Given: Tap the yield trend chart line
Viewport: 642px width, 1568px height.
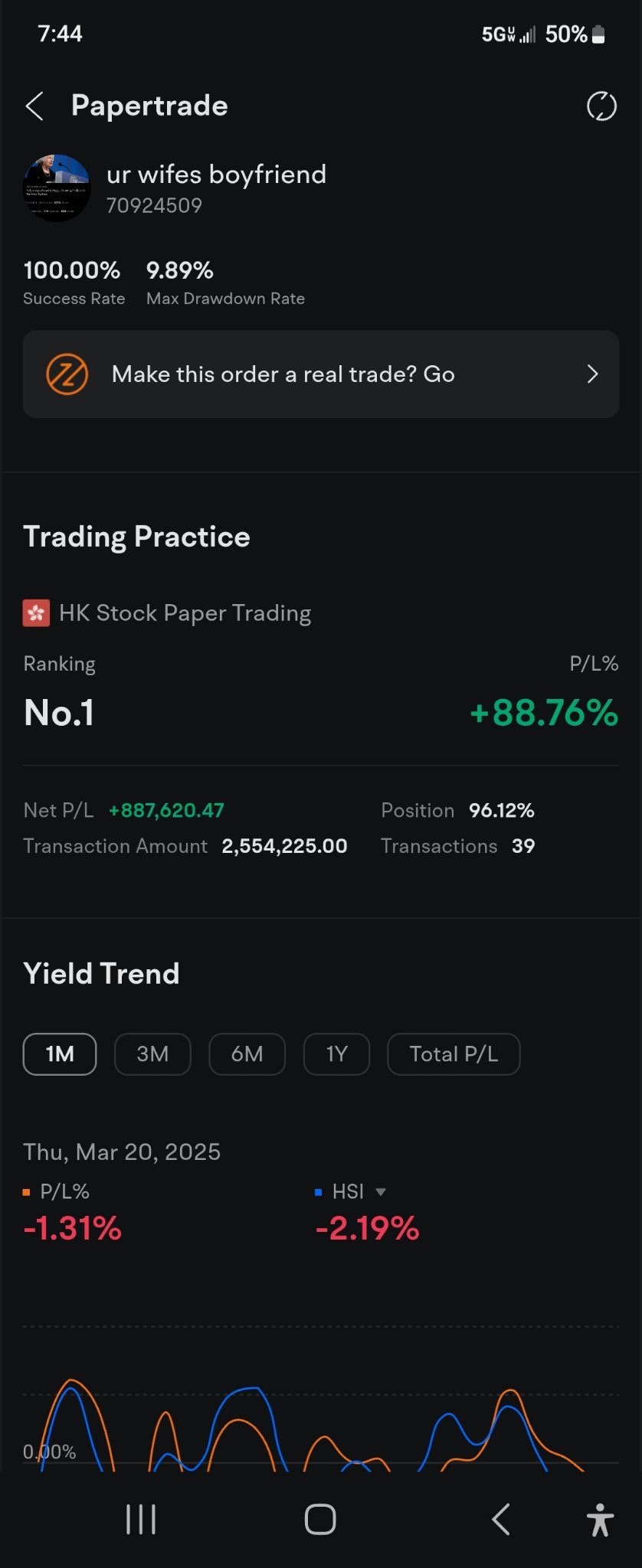Looking at the screenshot, I should tap(320, 1426).
